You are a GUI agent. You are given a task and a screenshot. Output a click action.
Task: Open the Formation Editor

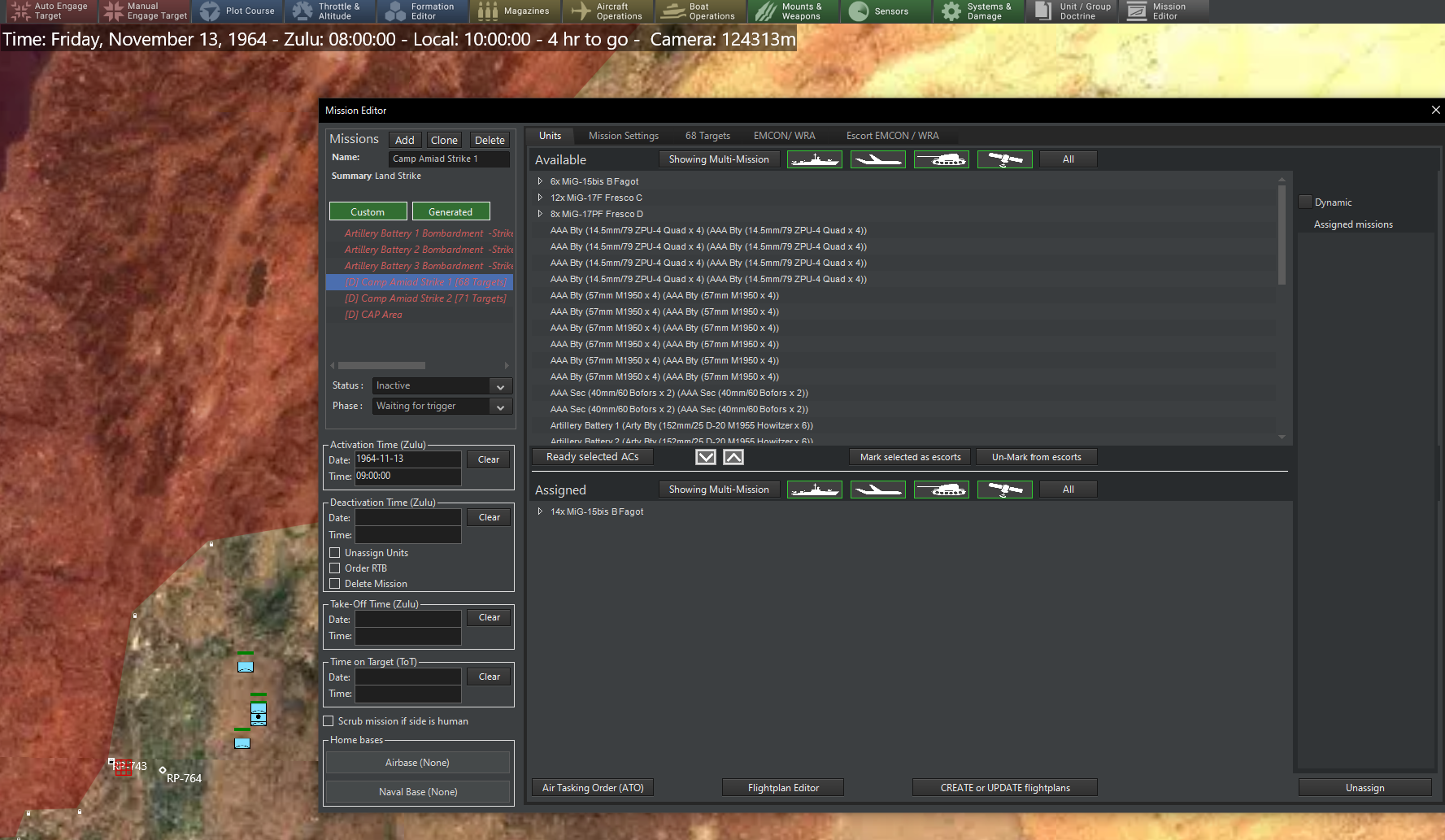[x=423, y=11]
